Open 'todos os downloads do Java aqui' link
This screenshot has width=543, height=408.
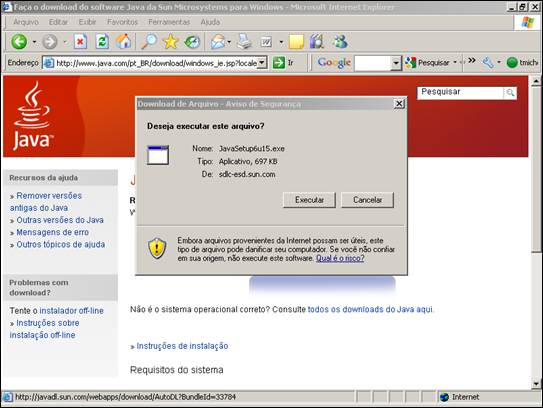point(370,309)
